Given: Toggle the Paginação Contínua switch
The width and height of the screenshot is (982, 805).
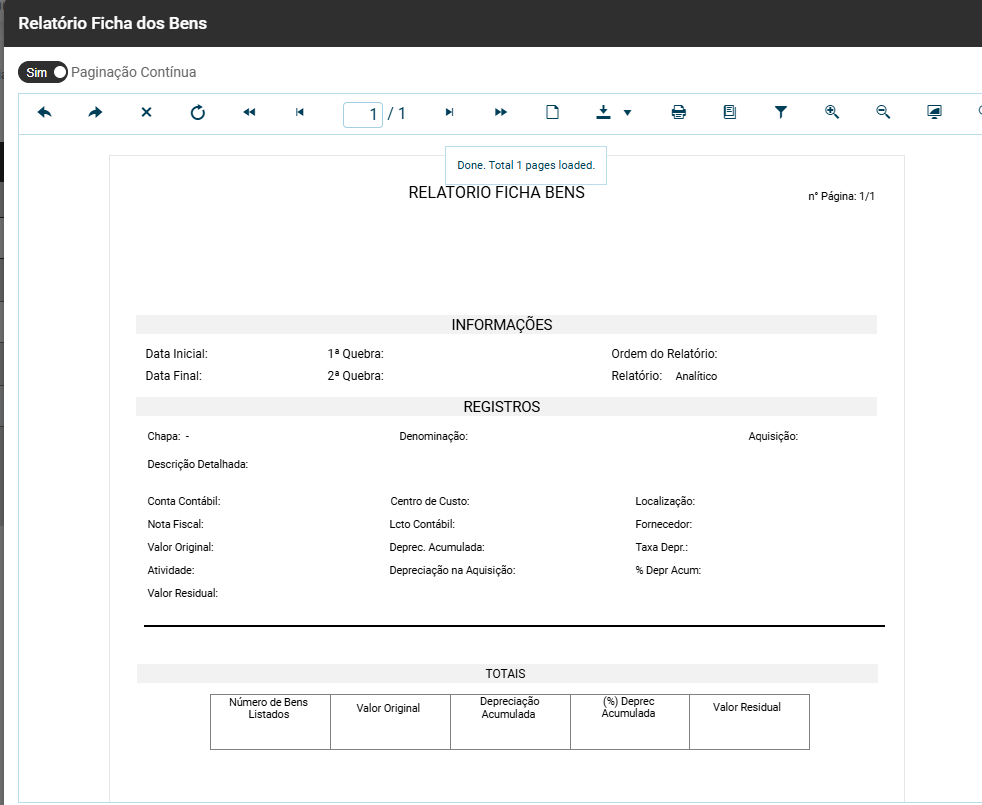Looking at the screenshot, I should point(43,72).
